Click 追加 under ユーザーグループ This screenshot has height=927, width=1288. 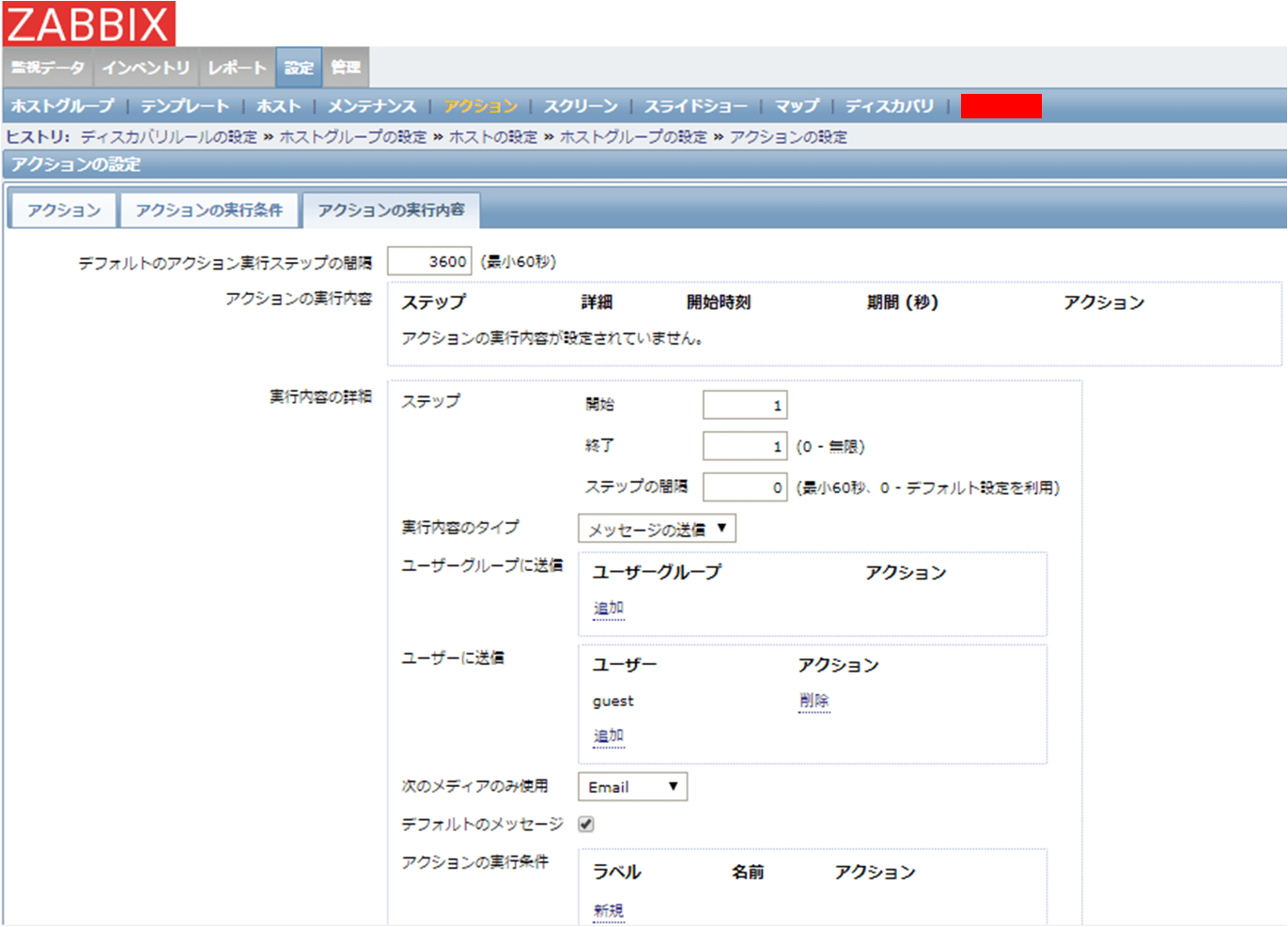click(609, 609)
